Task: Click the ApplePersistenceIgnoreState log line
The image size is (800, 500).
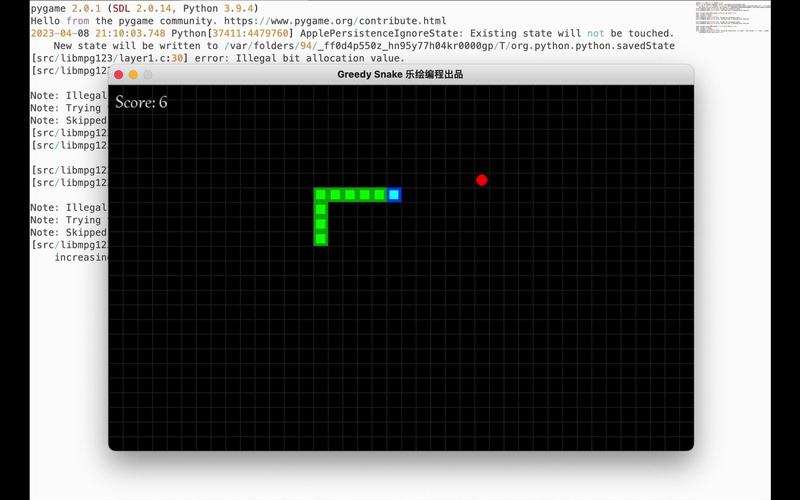Action: point(353,33)
